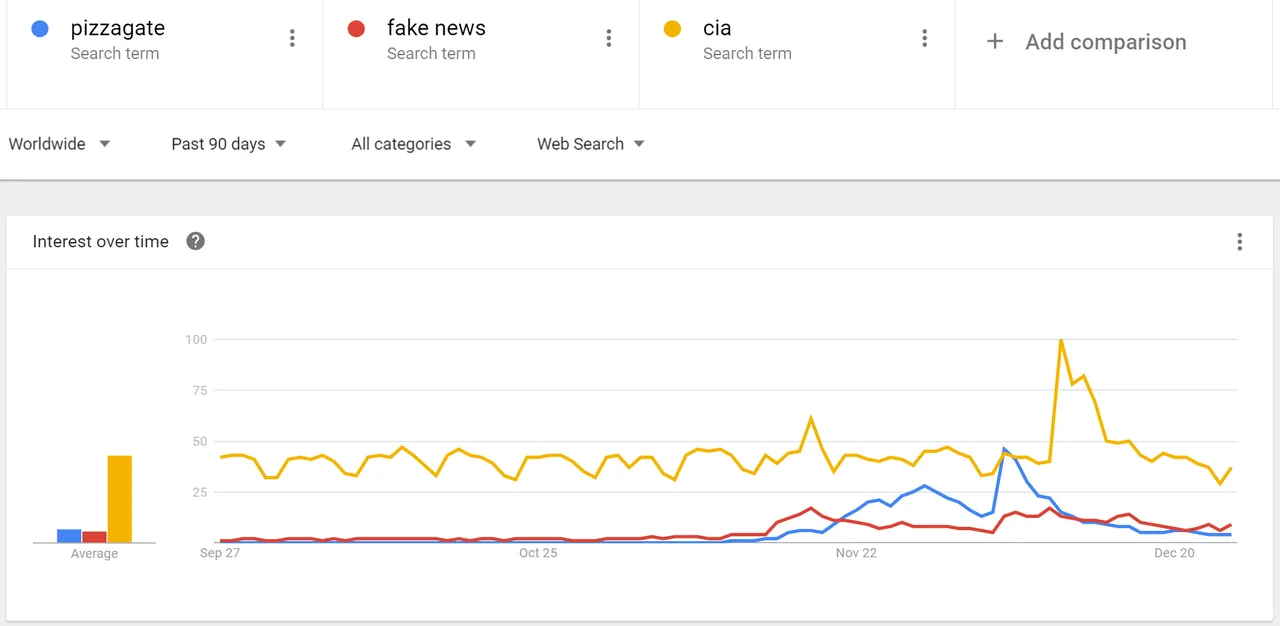This screenshot has width=1280, height=626.
Task: Click the Nov 22 date label on axis
Action: (x=856, y=553)
